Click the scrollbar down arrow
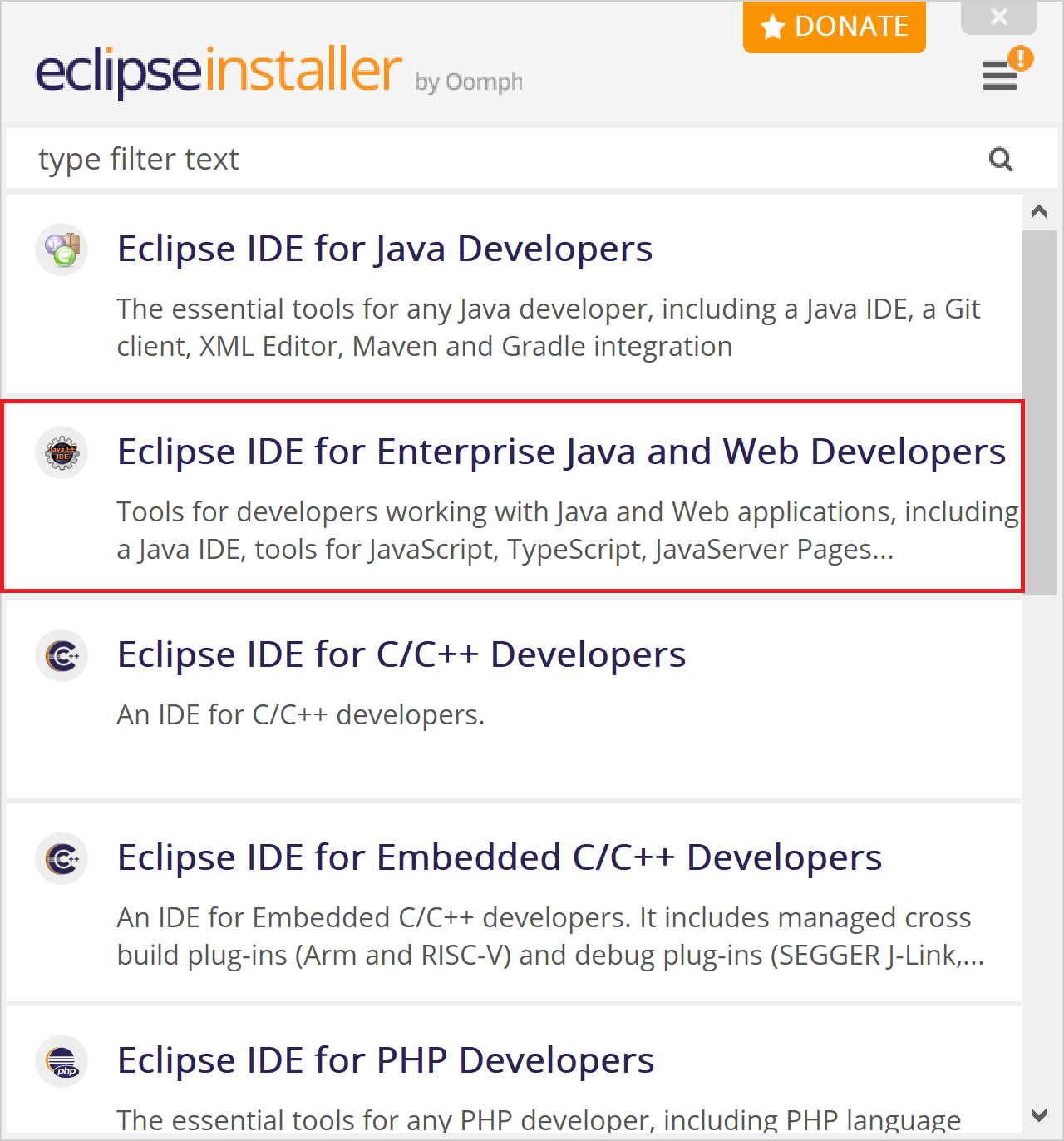The image size is (1064, 1141). point(1039,1115)
